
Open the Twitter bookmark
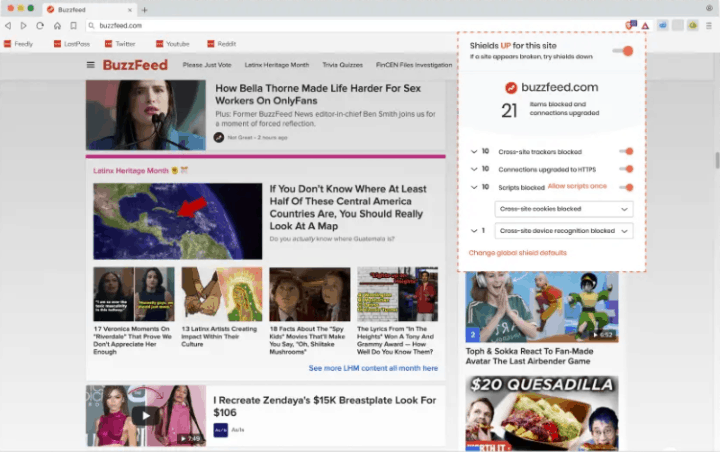click(x=120, y=44)
